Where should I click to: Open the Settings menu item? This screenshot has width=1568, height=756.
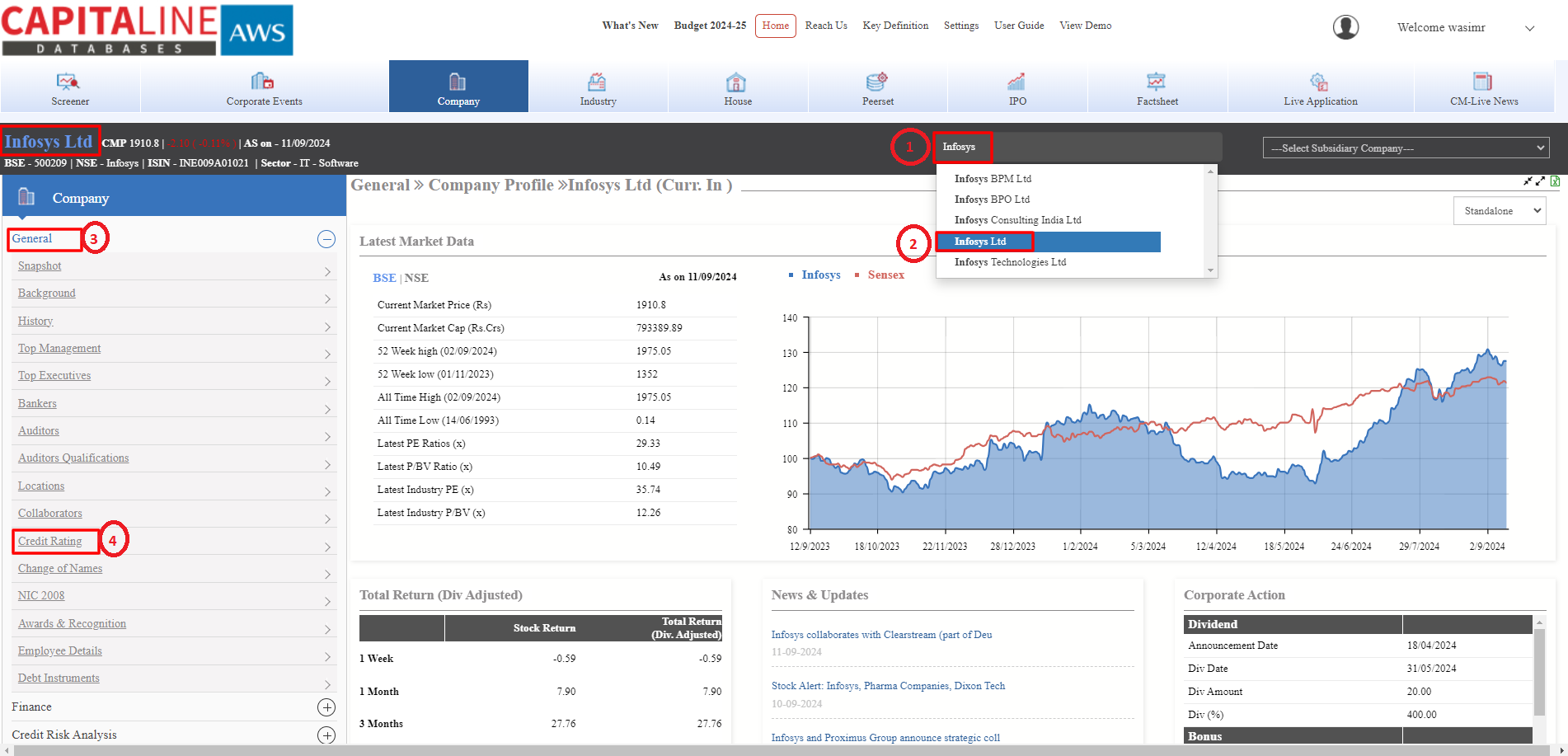[961, 26]
